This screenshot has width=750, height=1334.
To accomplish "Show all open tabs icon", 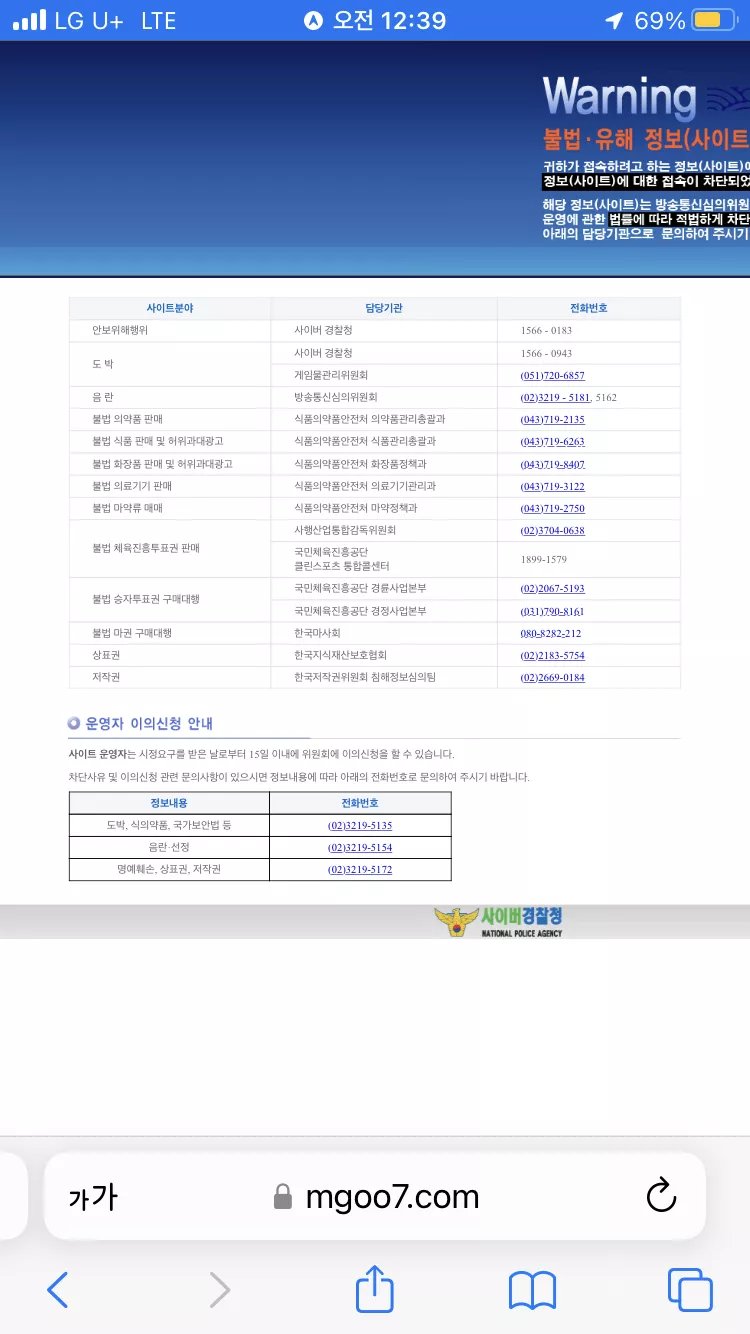I will click(x=690, y=1290).
